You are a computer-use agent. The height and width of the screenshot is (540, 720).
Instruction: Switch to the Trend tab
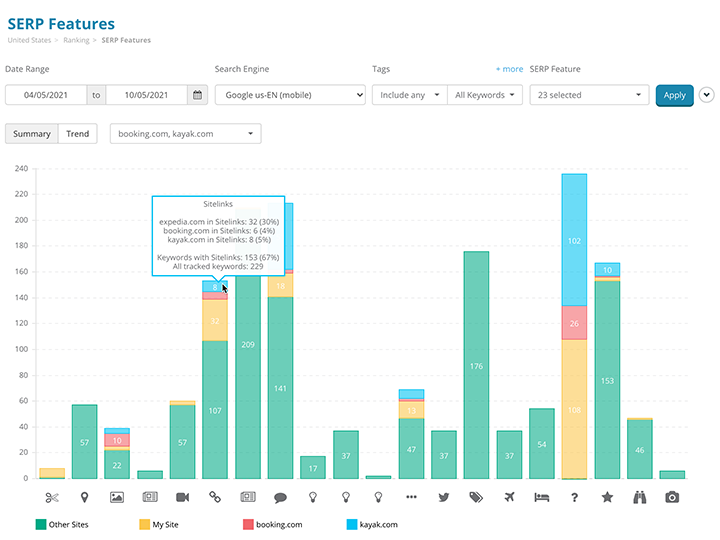pos(77,133)
